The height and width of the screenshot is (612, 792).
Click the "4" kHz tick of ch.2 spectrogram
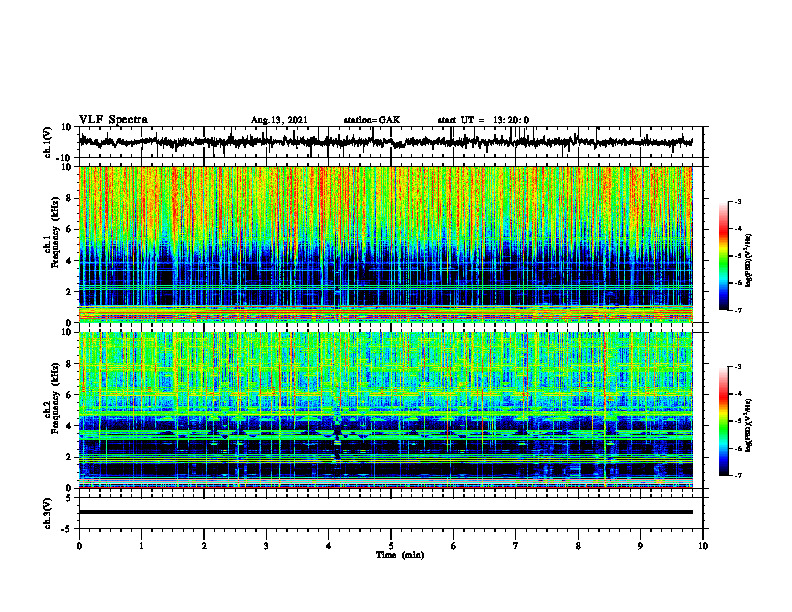click(71, 426)
